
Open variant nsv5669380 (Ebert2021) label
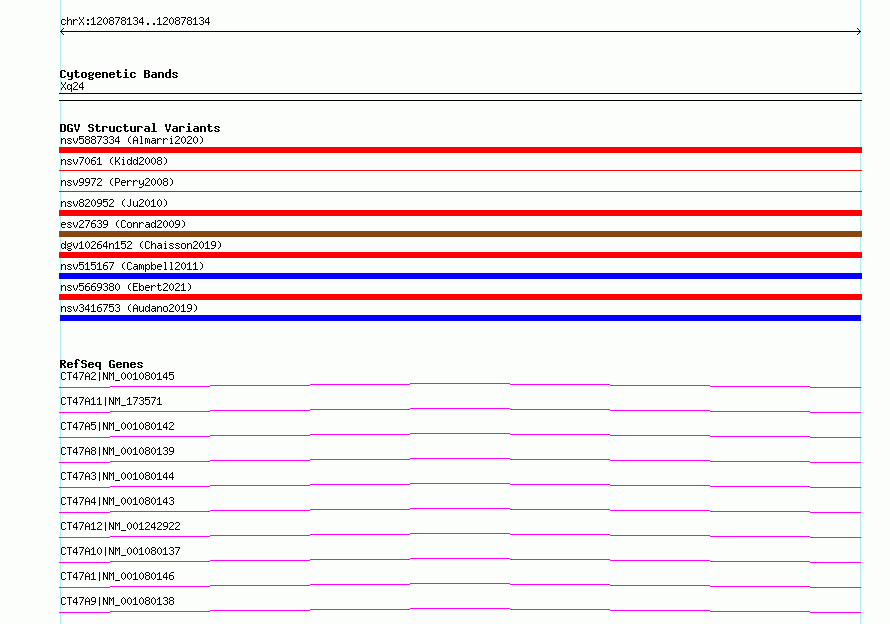126,287
